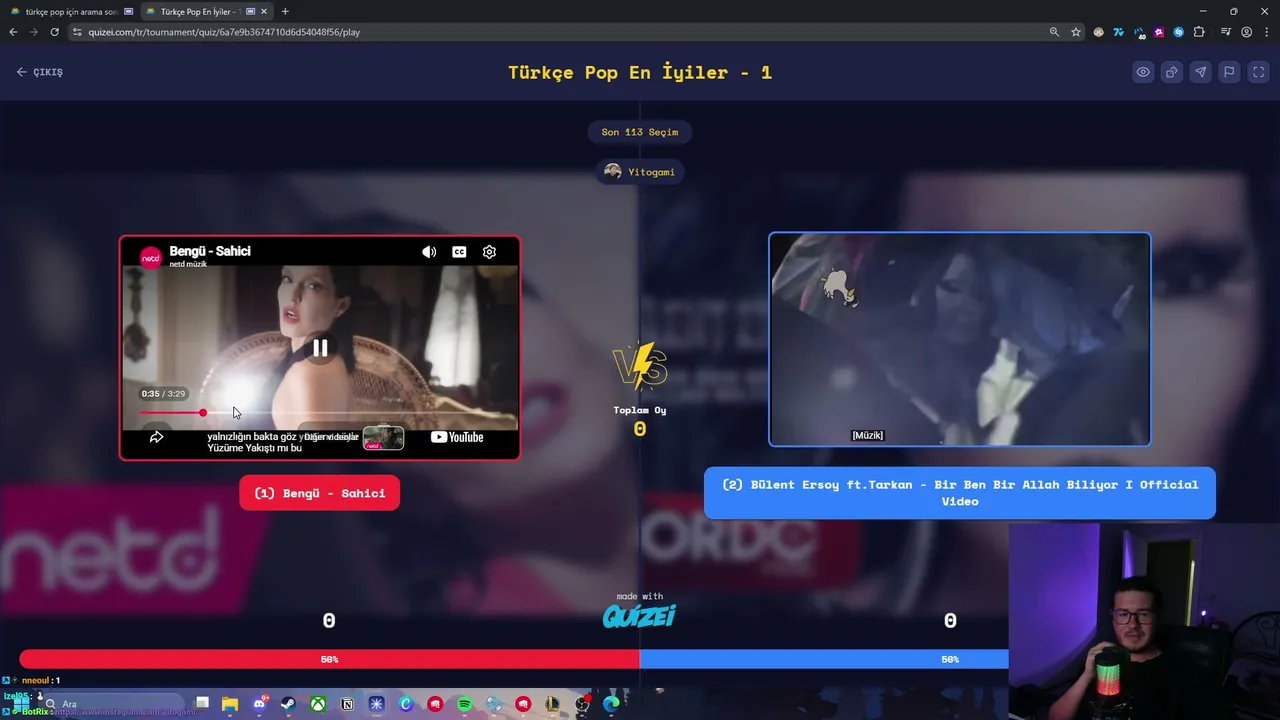Open the Yitogami user profile chip

[640, 172]
